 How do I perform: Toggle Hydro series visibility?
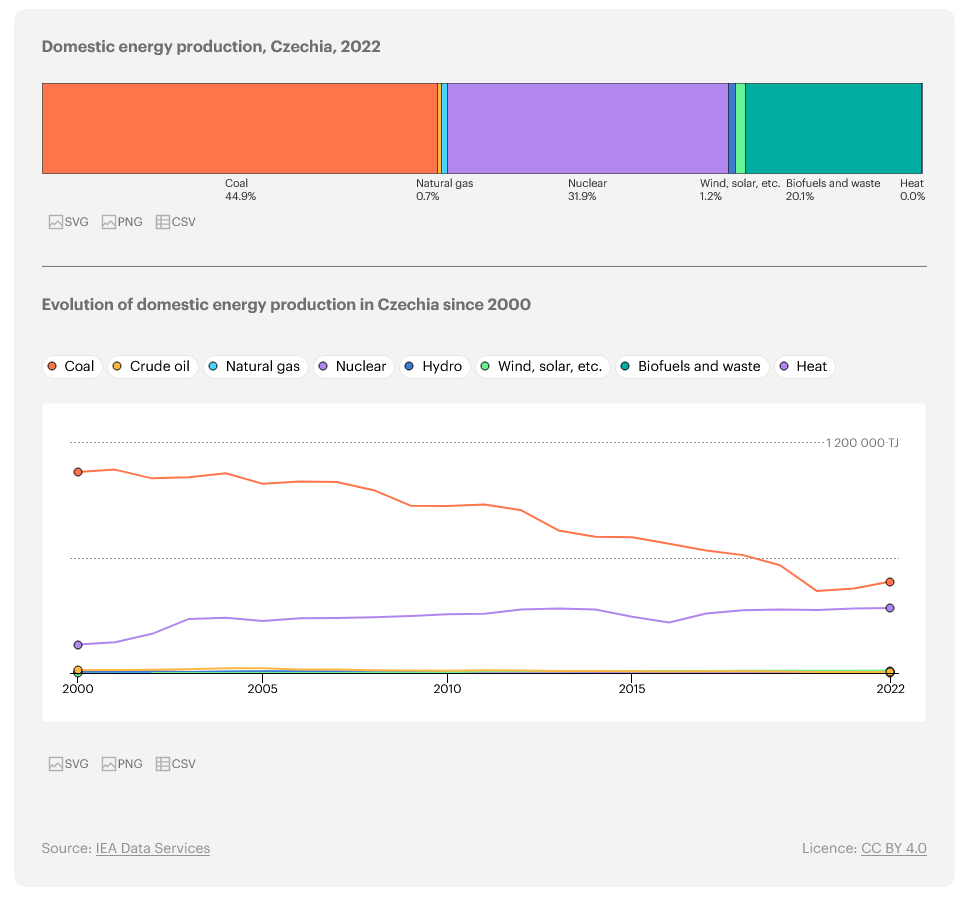[434, 367]
